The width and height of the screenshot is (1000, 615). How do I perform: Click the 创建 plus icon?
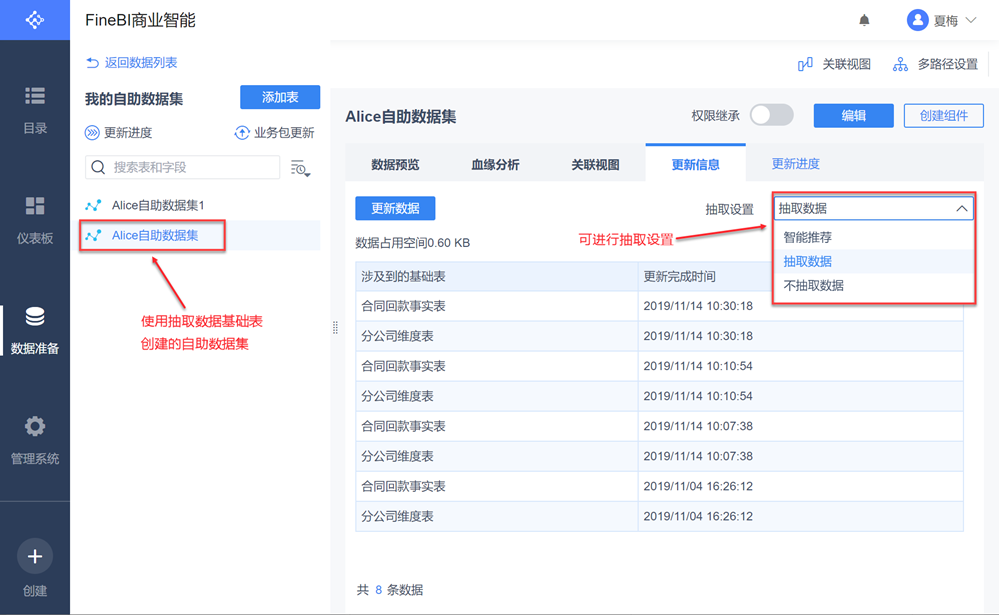pos(34,556)
